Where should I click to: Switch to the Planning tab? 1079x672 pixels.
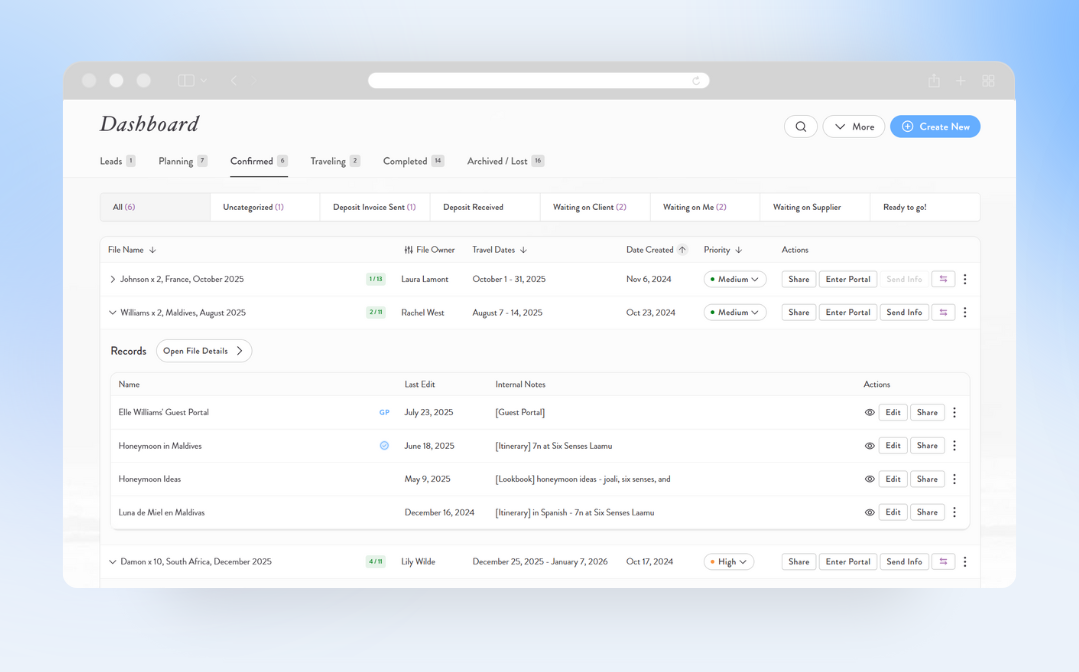point(182,161)
